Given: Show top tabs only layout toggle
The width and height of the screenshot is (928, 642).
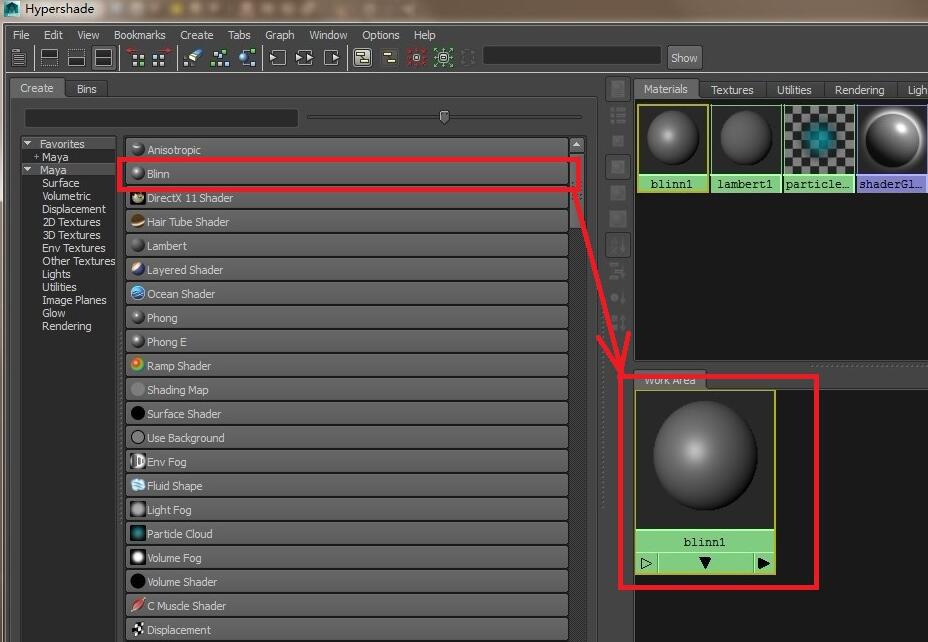Looking at the screenshot, I should [49, 58].
